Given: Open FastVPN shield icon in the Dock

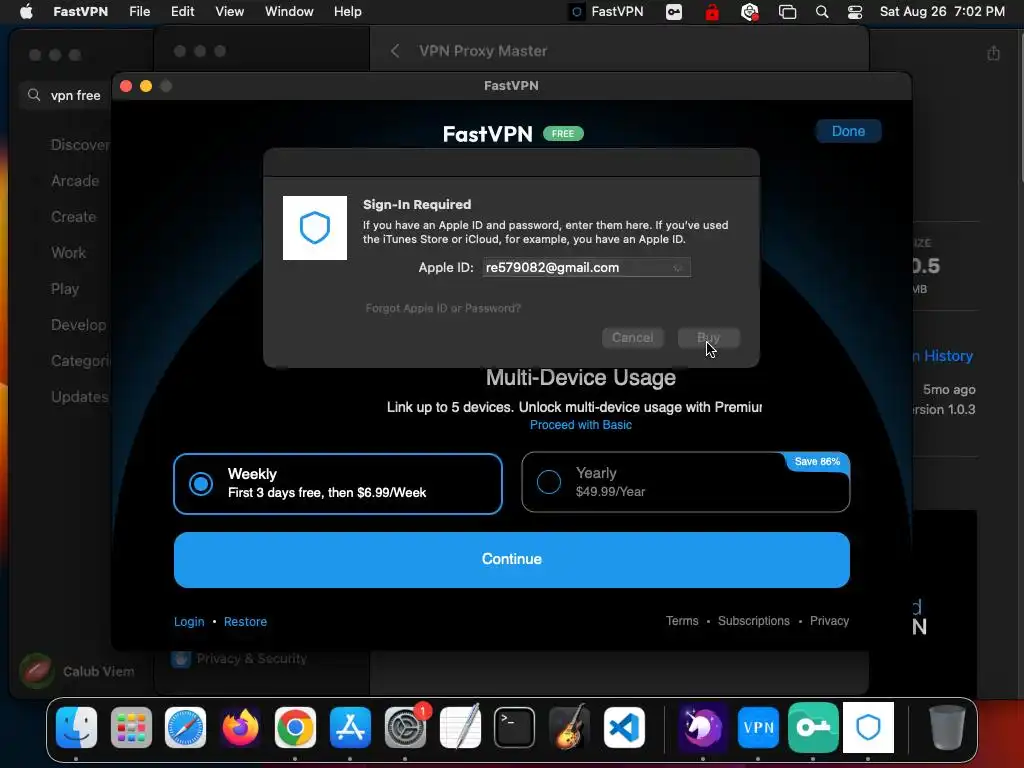Looking at the screenshot, I should 868,728.
